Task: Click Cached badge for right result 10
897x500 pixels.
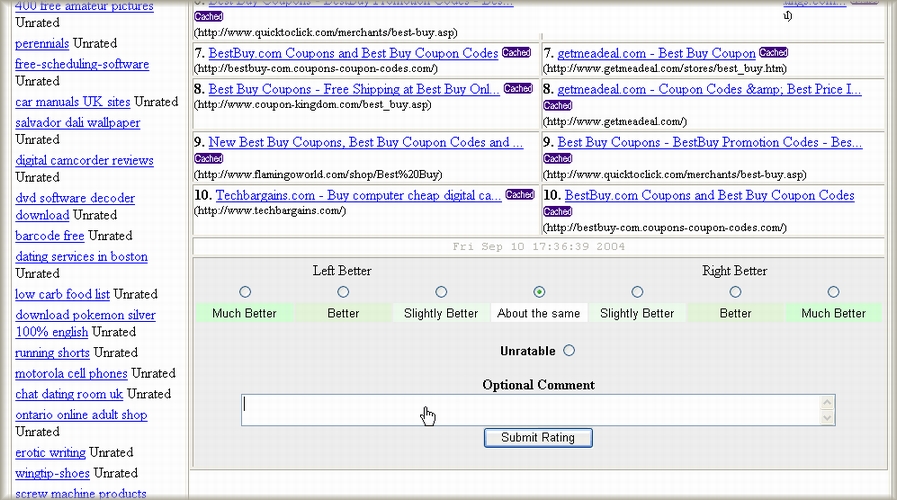Action: pos(557,212)
